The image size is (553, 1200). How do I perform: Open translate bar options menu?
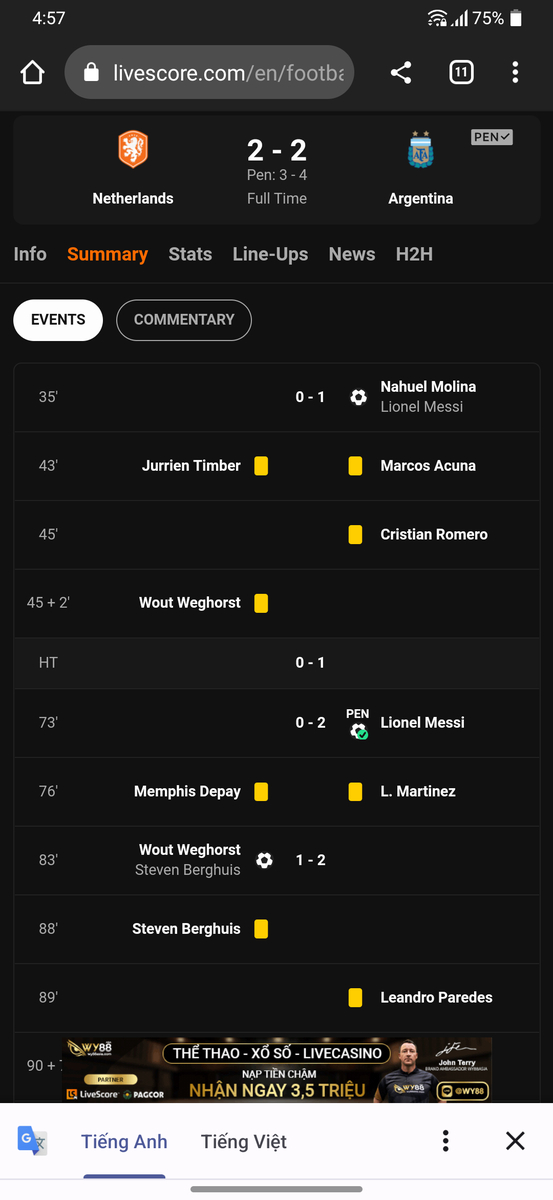tap(446, 1141)
